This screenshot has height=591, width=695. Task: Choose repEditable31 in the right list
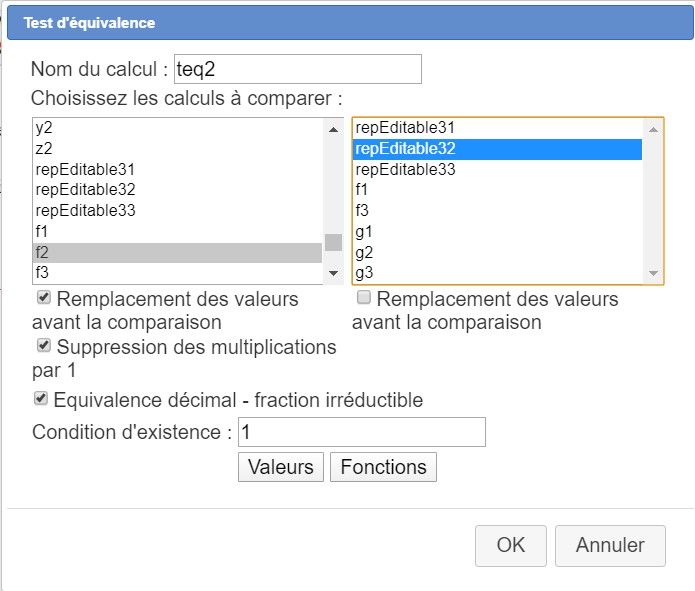[x=405, y=128]
